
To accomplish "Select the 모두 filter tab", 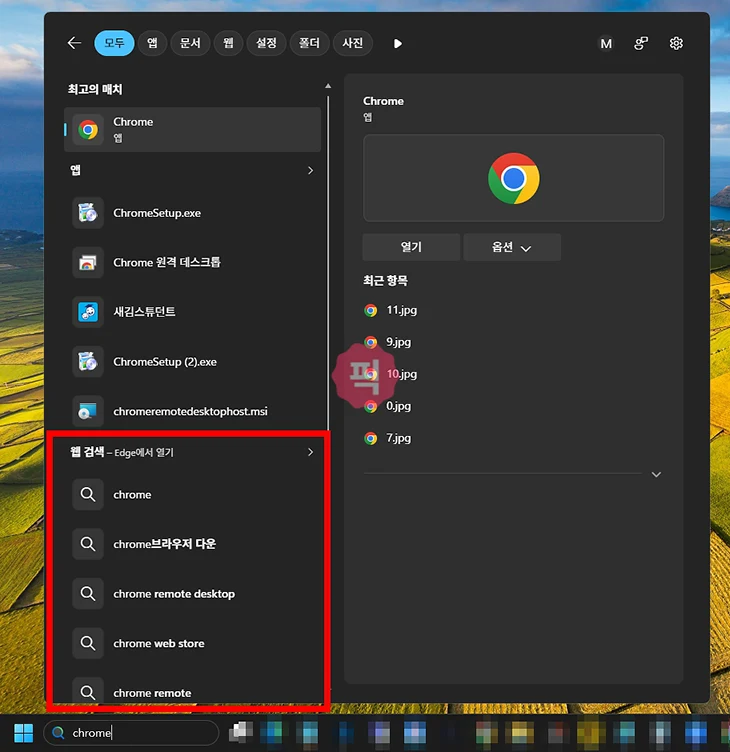I will point(114,43).
